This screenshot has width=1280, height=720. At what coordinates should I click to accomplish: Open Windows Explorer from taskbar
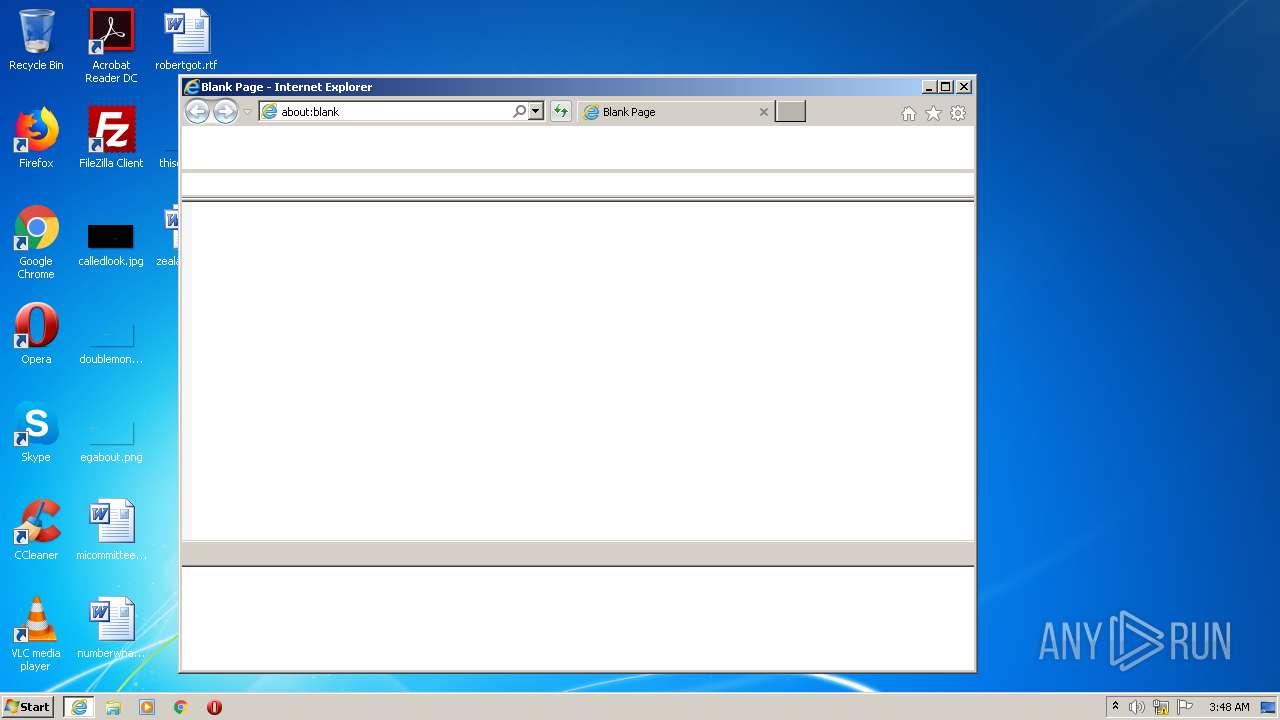113,707
